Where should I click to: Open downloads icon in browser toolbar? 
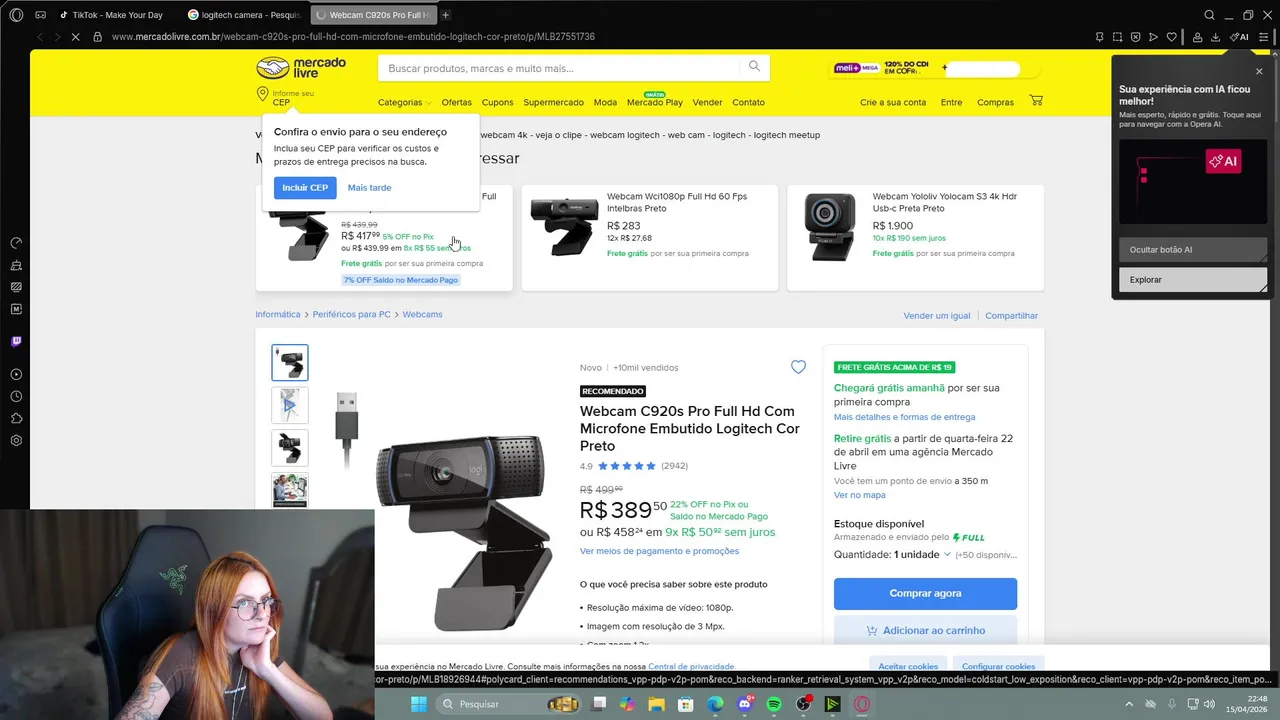point(1215,37)
